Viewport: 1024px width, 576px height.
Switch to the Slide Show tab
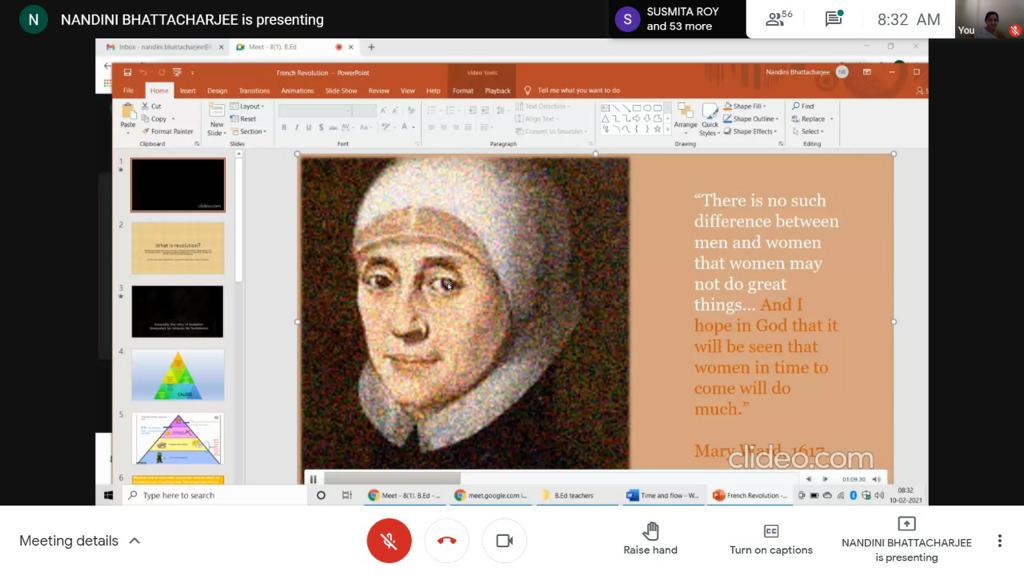pos(341,91)
